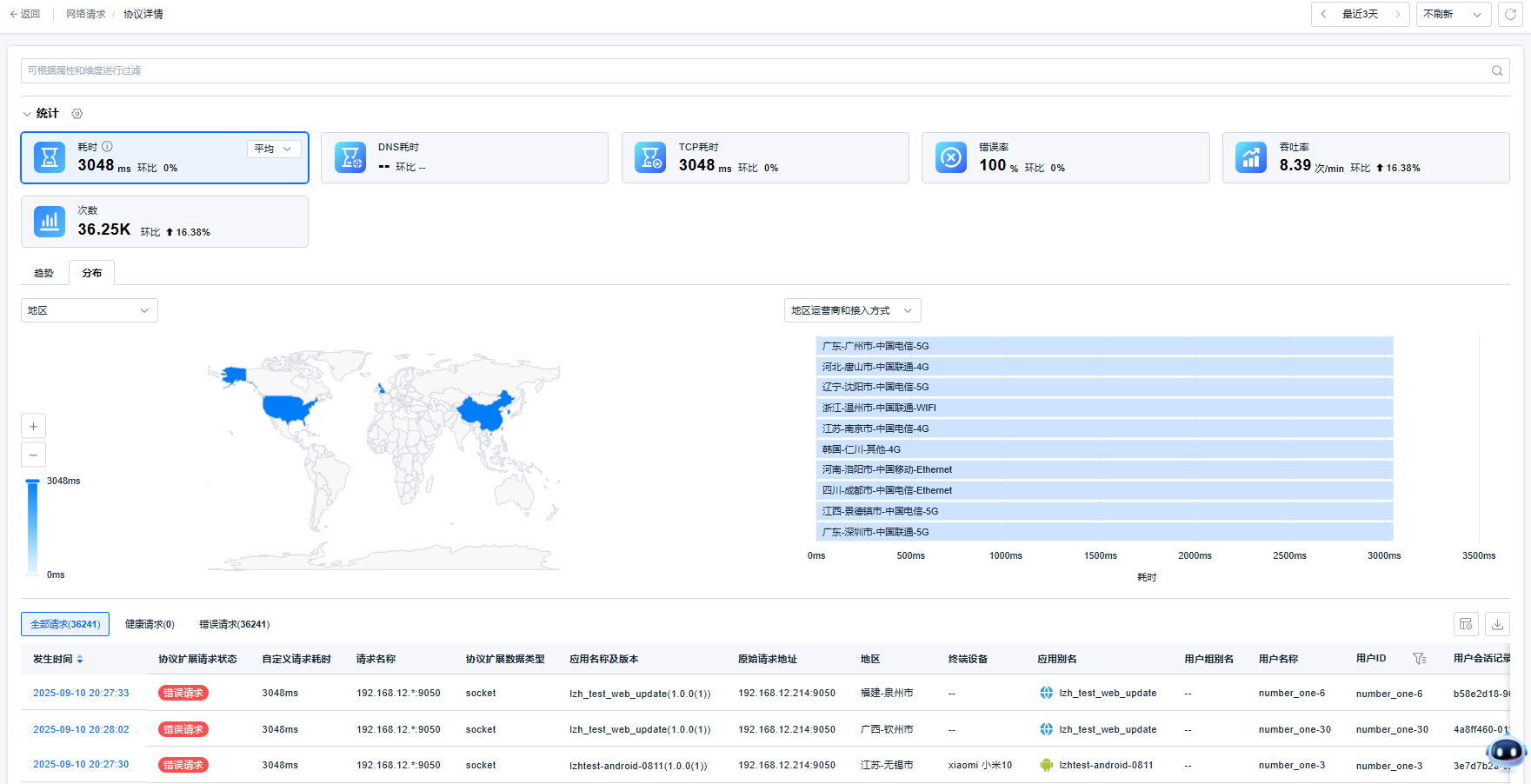The image size is (1531, 784).
Task: Click the info icon next to 耗时
Action: click(x=108, y=147)
